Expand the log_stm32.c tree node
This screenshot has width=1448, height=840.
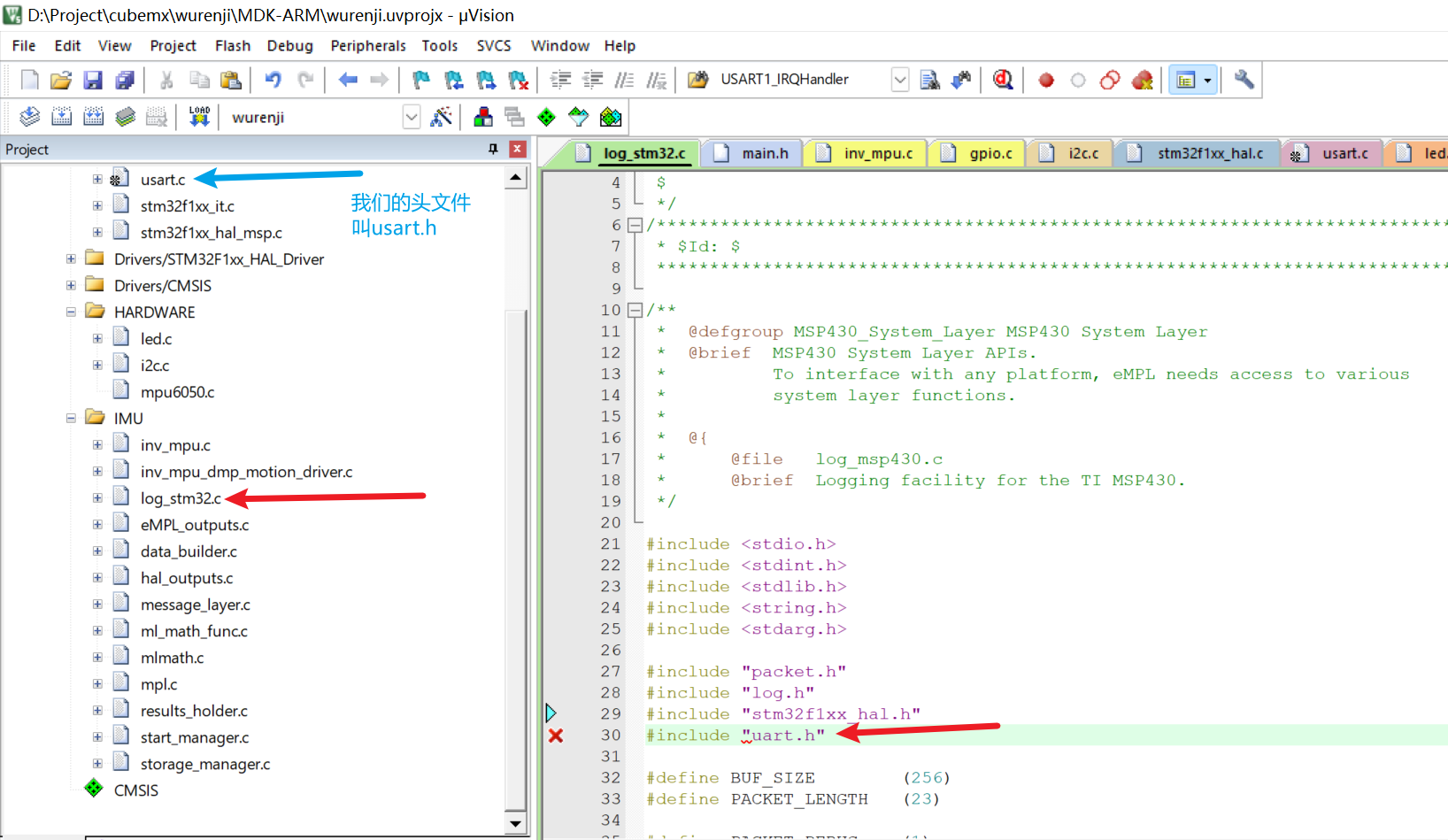click(x=97, y=497)
